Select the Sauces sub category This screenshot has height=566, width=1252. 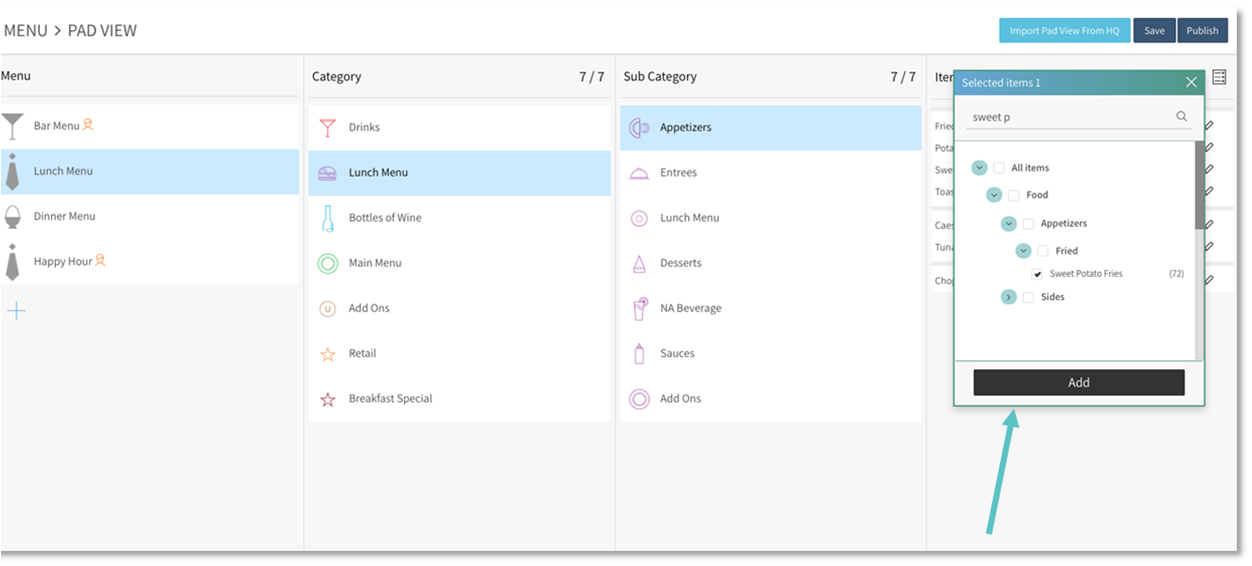(x=677, y=353)
